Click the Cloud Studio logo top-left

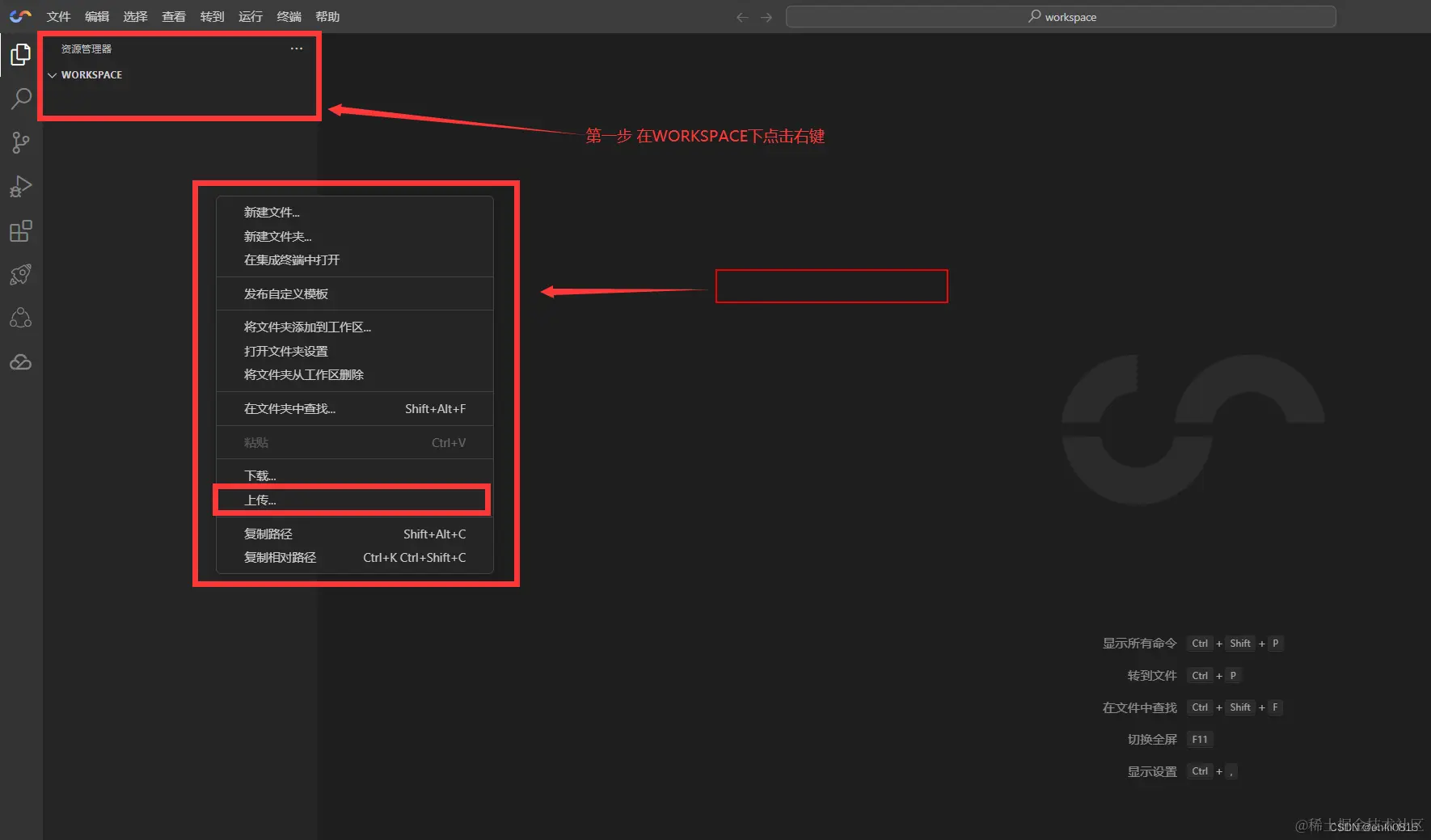pos(20,16)
